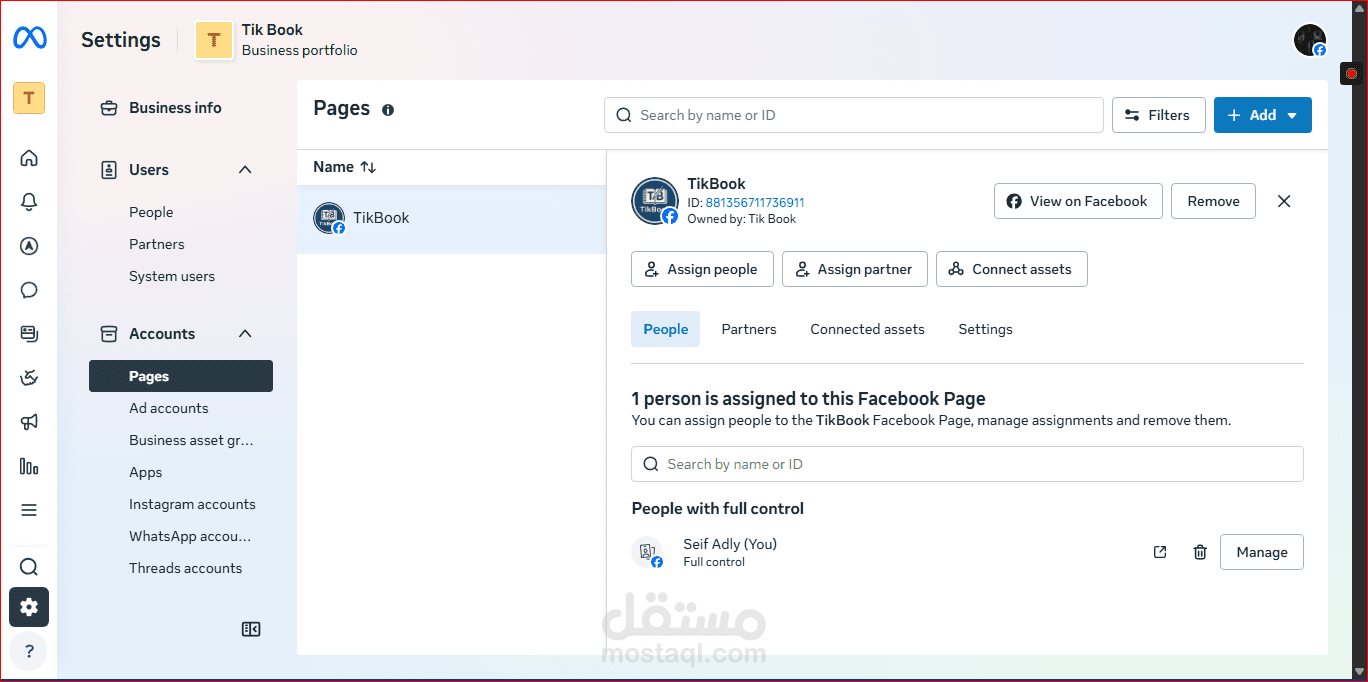Screen dimensions: 1368x682
Task: Open Ad accounts
Action: pos(169,408)
